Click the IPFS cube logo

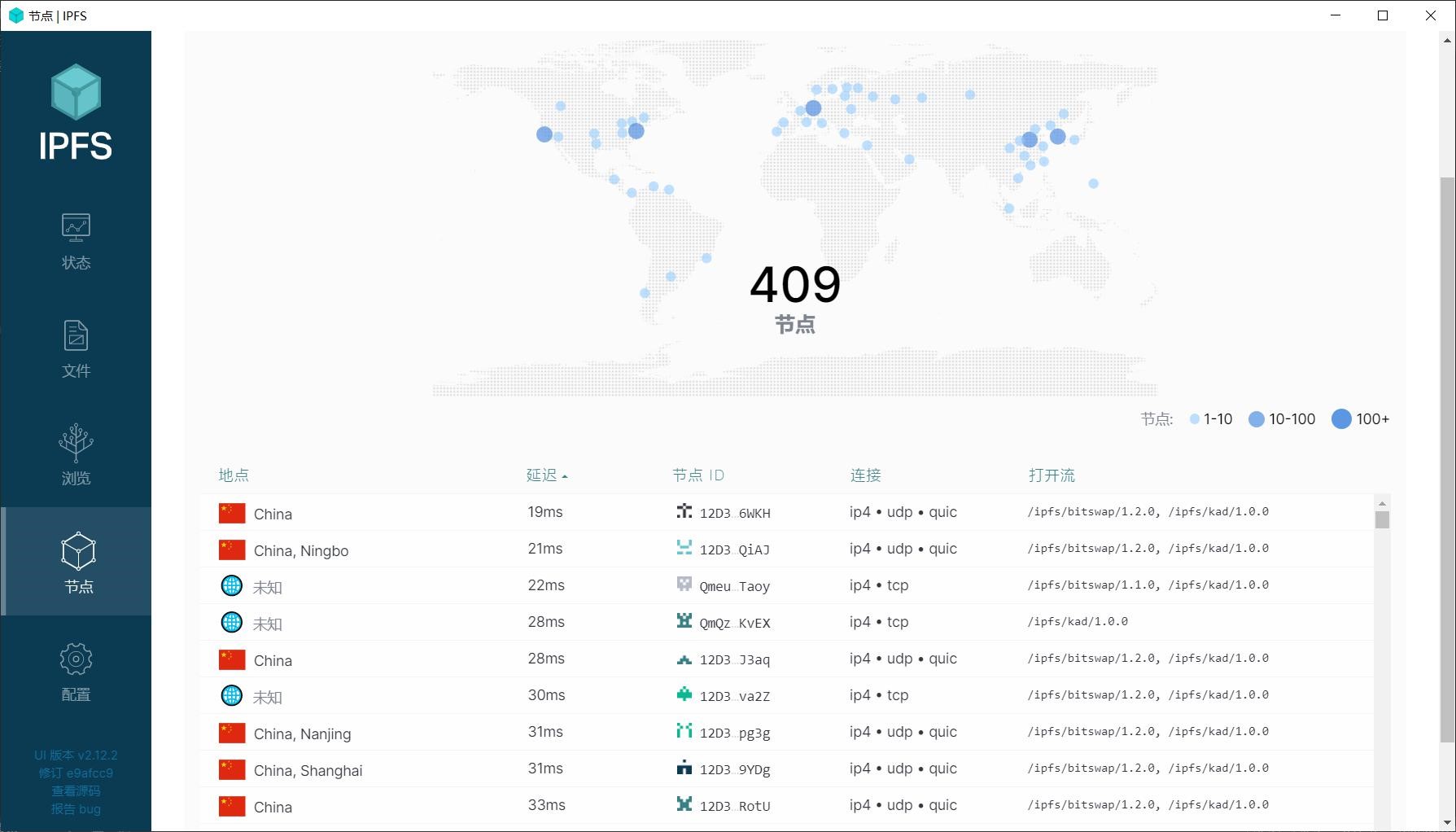click(76, 91)
